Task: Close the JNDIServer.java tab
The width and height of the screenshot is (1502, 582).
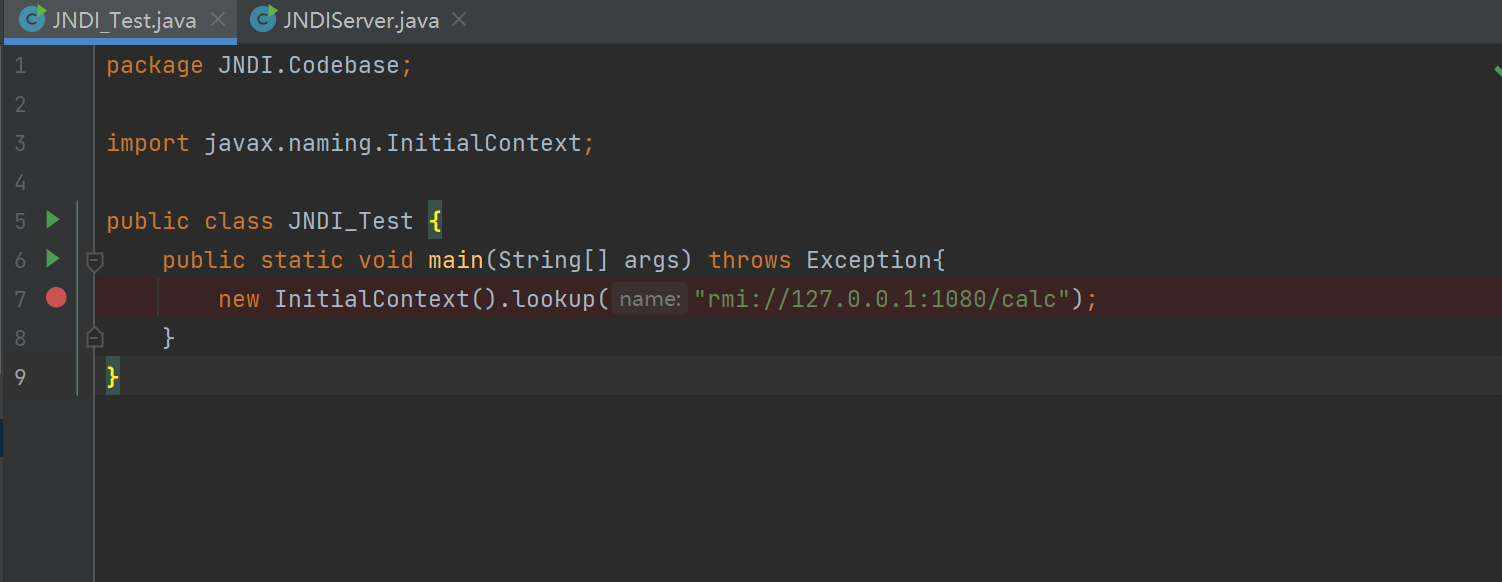Action: point(459,20)
